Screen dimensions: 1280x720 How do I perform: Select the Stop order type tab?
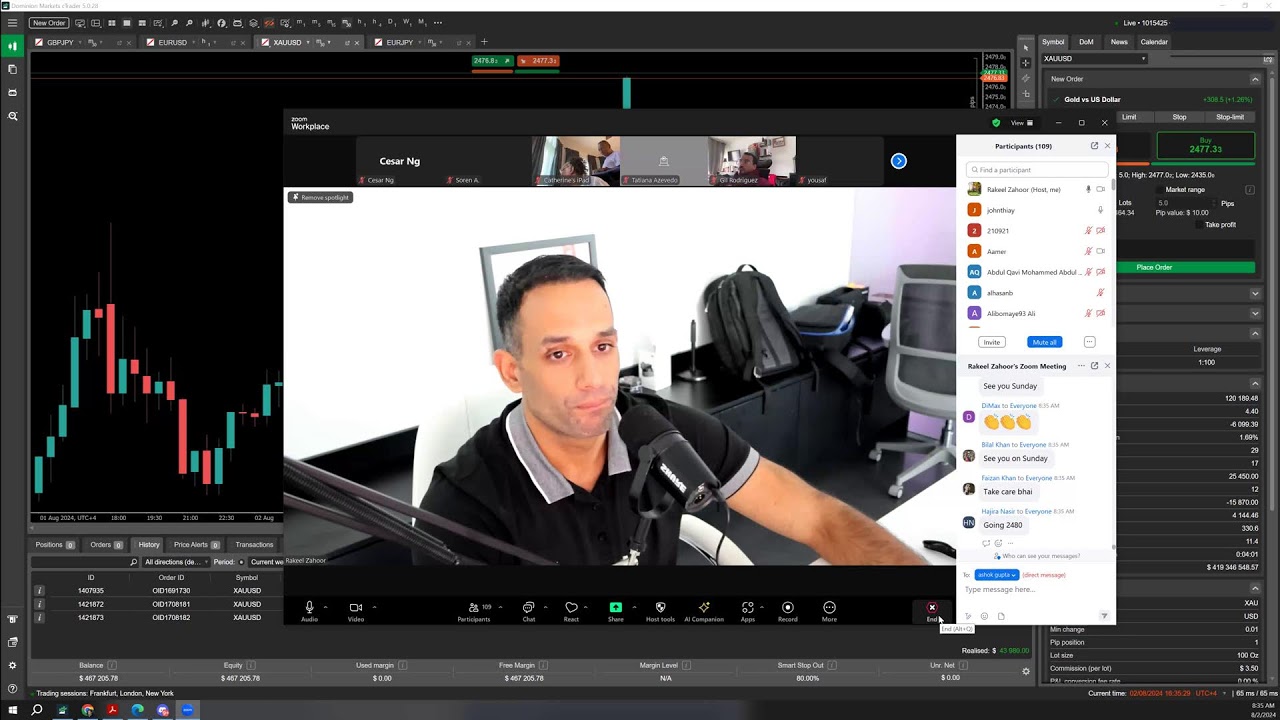pyautogui.click(x=1179, y=117)
